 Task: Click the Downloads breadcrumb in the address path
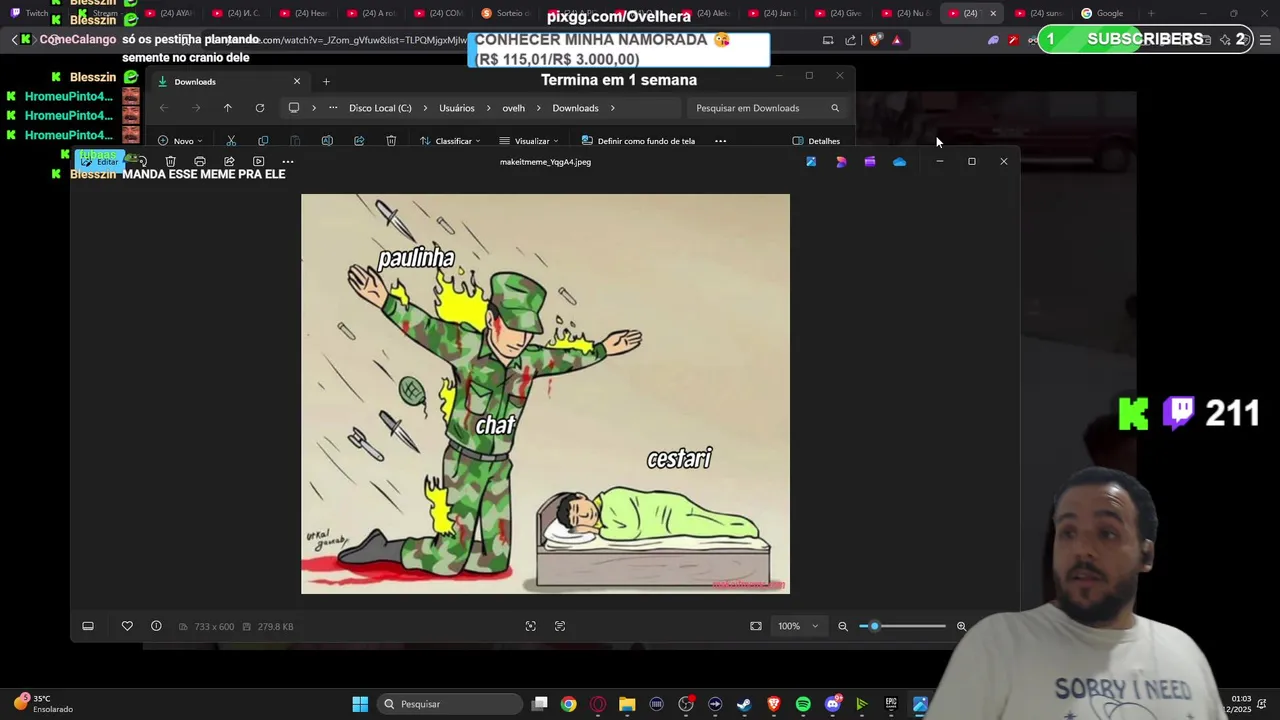575,108
